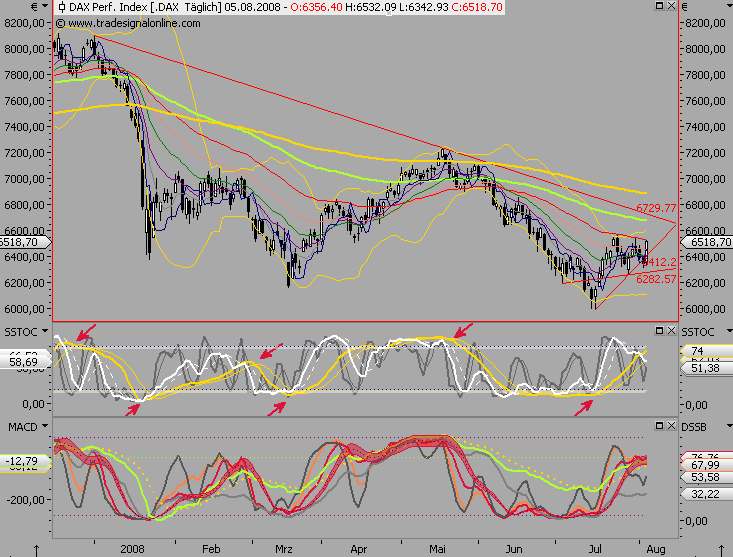Click the Feb label on time axis

coord(211,549)
